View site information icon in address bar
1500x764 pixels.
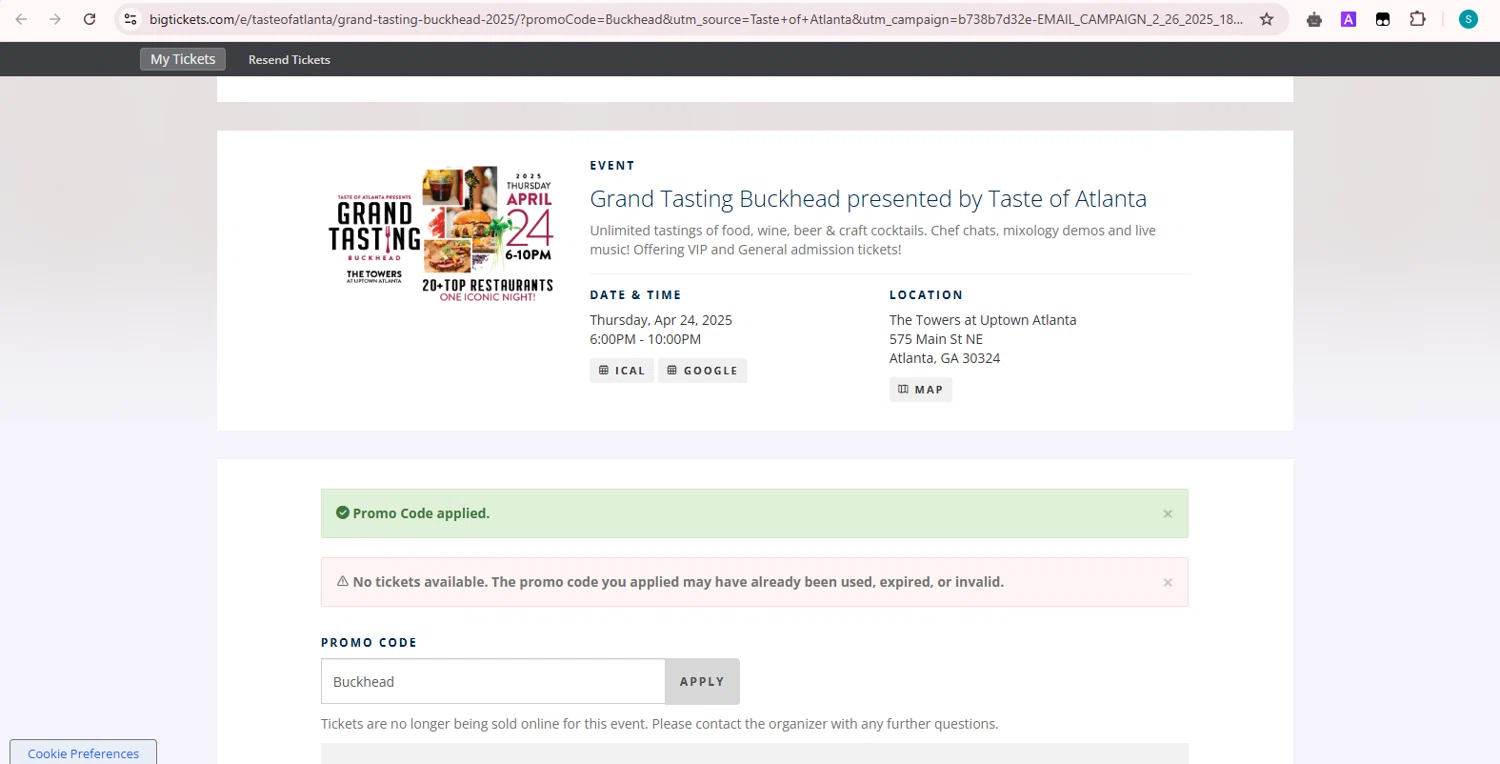[130, 19]
